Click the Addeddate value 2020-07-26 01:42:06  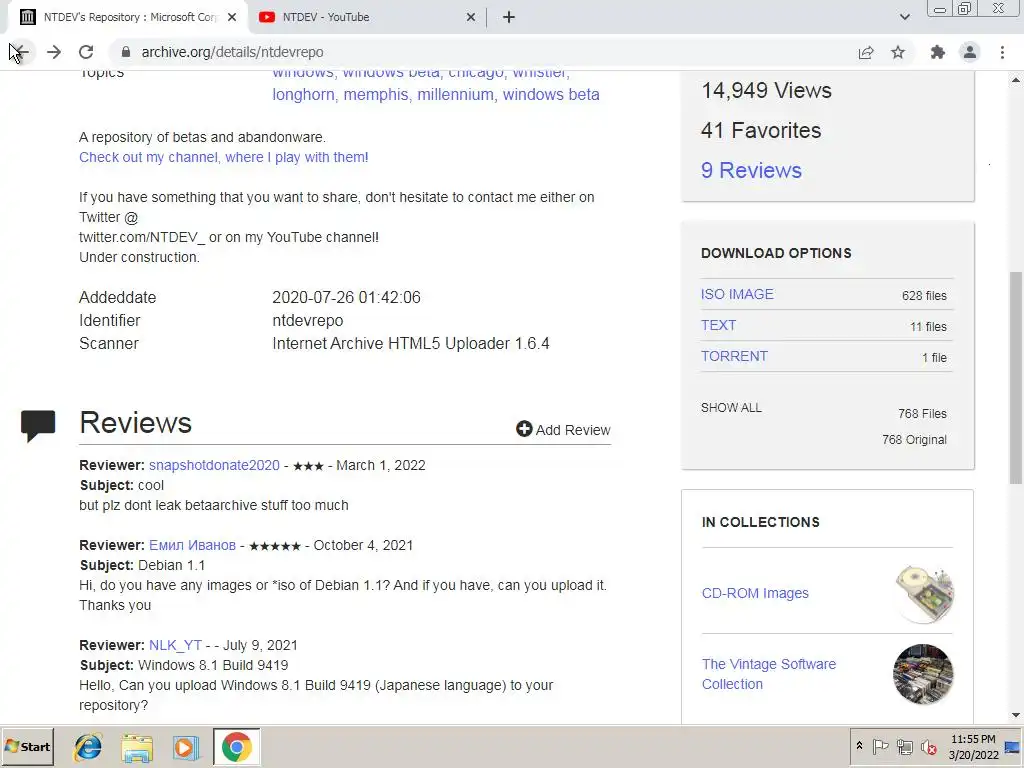[346, 298]
